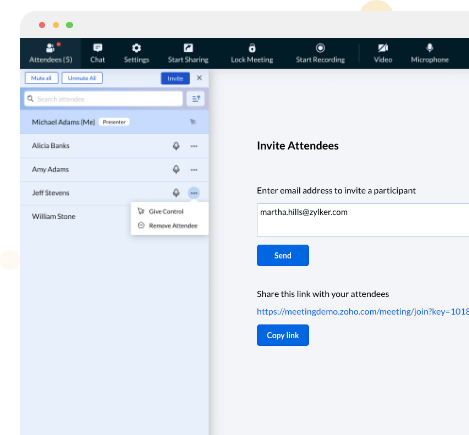The image size is (469, 435).
Task: Select Alicia Banks name
Action: pyautogui.click(x=51, y=146)
